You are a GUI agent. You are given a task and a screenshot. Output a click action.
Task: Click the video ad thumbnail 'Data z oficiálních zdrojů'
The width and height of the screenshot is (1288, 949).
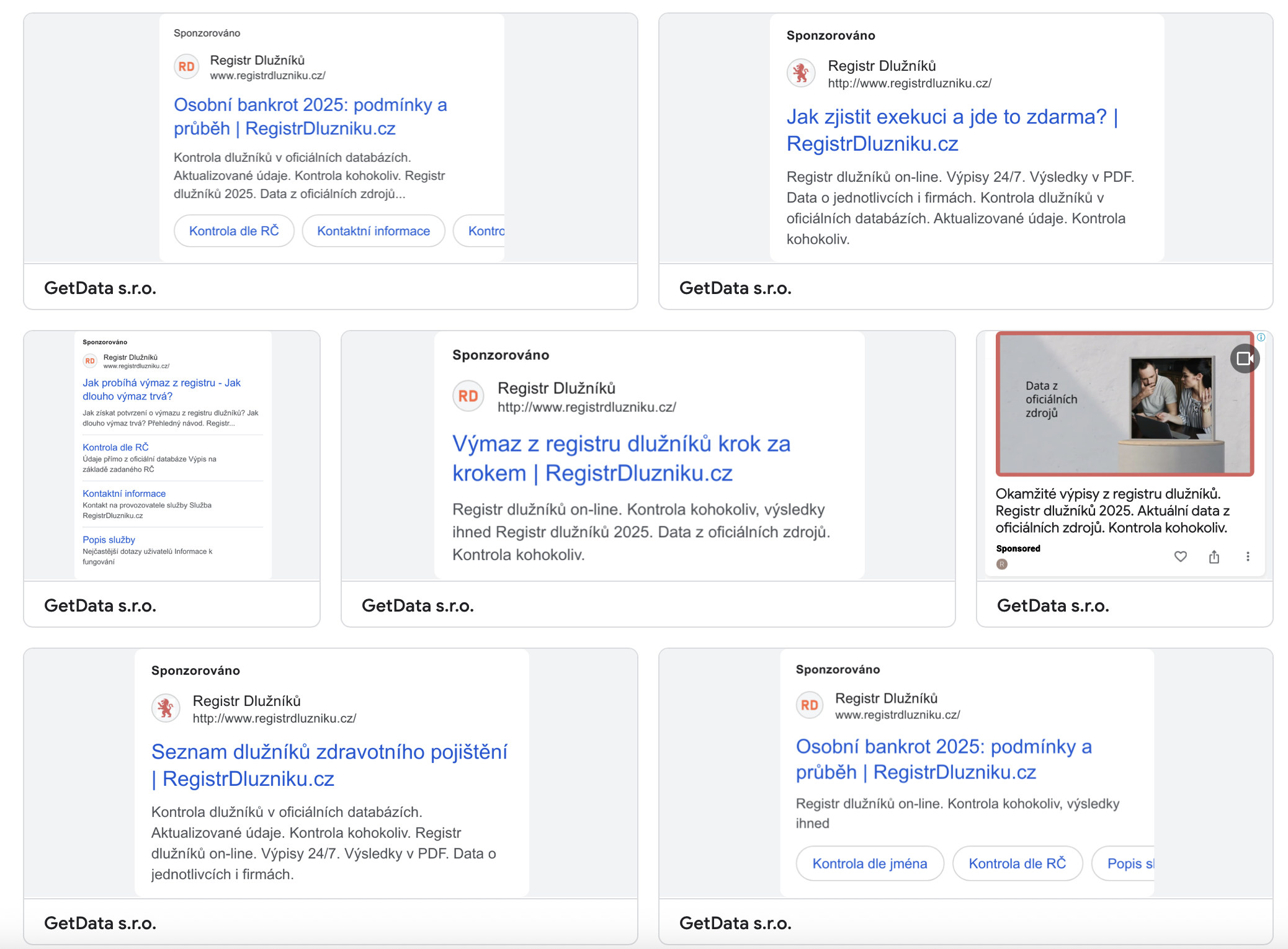tap(1125, 404)
